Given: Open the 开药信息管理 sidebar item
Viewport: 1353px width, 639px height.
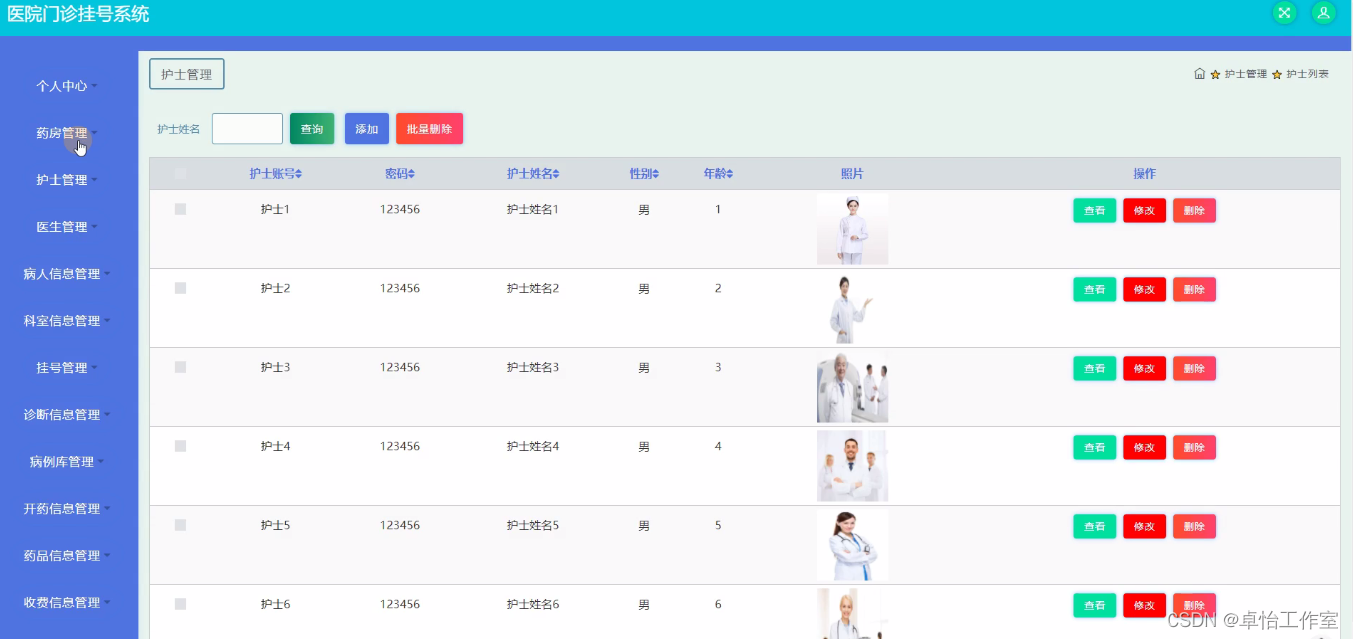Looking at the screenshot, I should pos(68,509).
